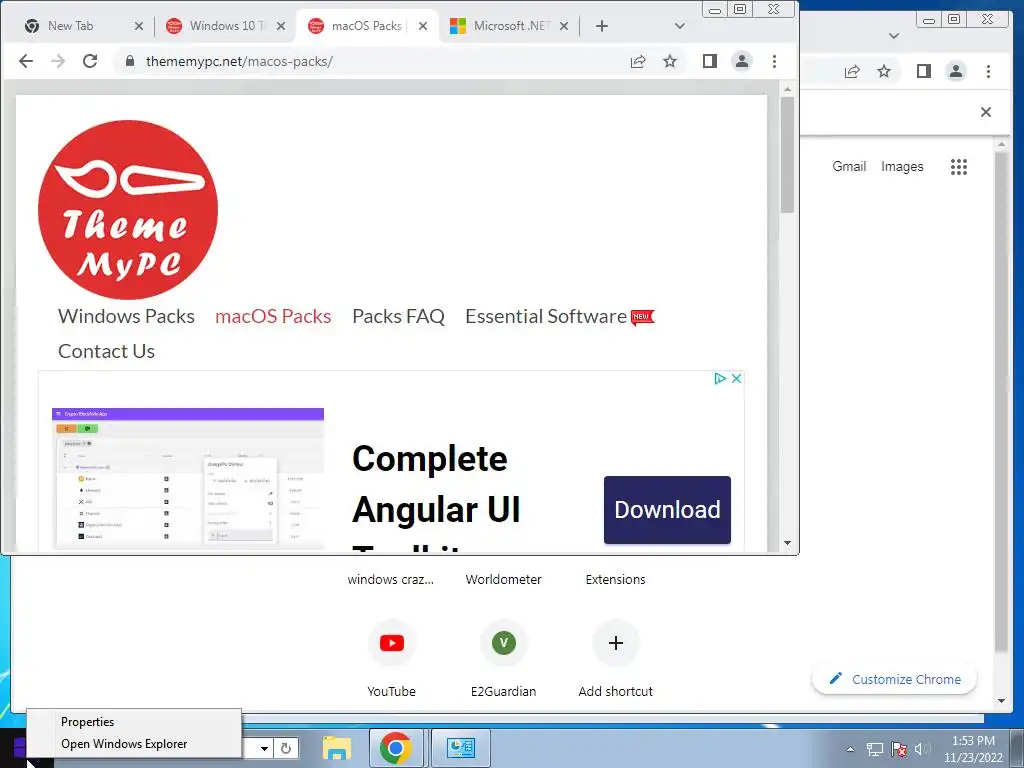Click the ThemeMyPC red logo
This screenshot has width=1024, height=768.
tap(128, 210)
